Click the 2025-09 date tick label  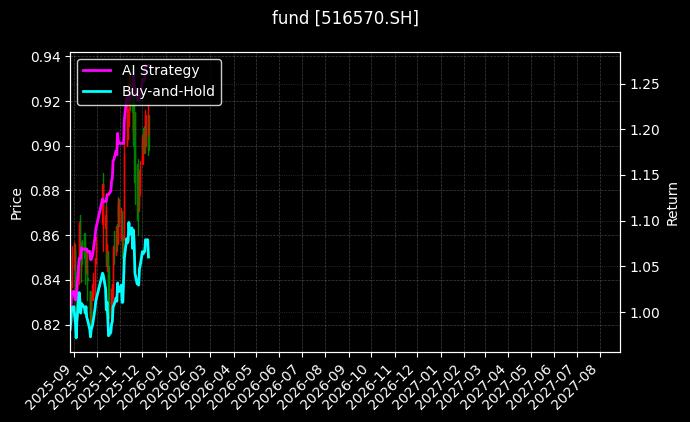48,386
